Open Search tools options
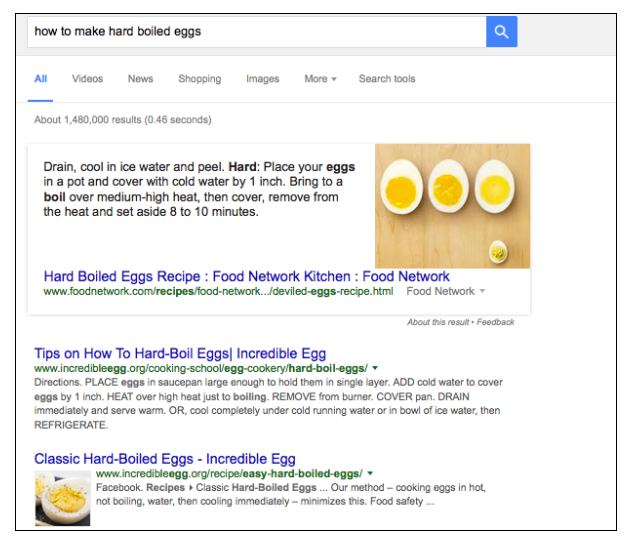The image size is (628, 545). [x=387, y=79]
